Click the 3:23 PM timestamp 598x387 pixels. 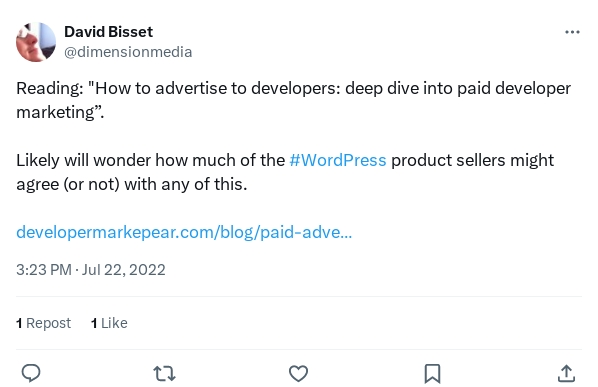44,270
